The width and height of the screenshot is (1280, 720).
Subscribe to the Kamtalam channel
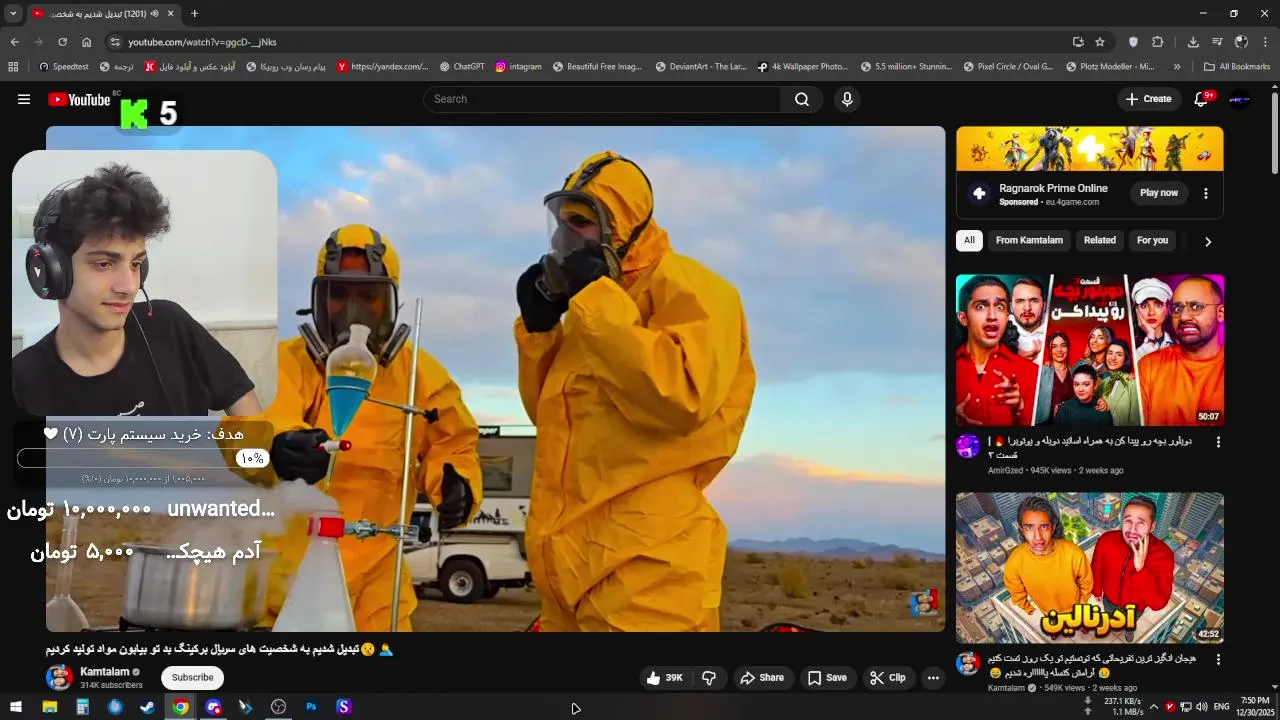click(192, 677)
